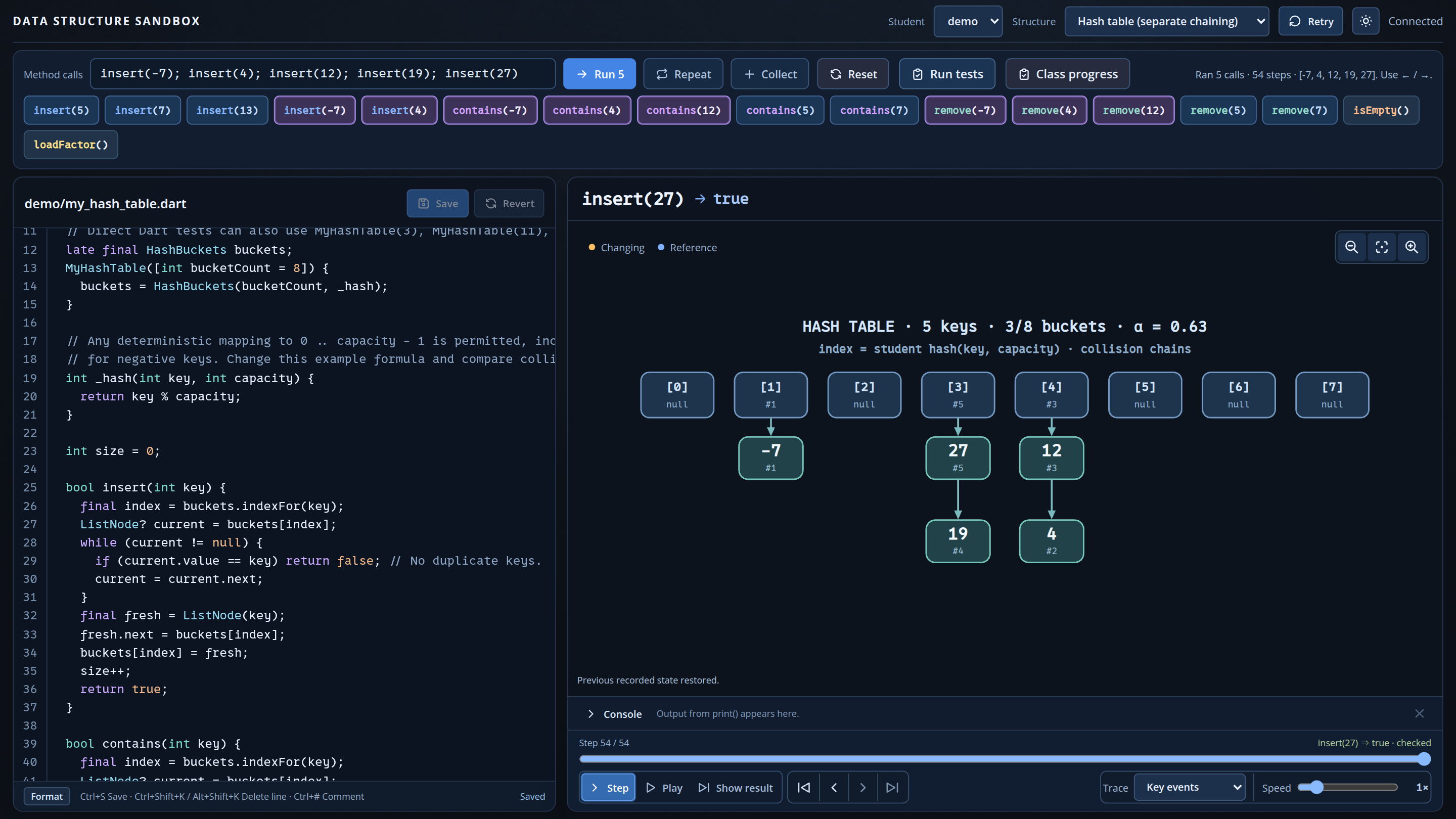Viewport: 1456px width, 819px height.
Task: Click the Play button
Action: [664, 787]
